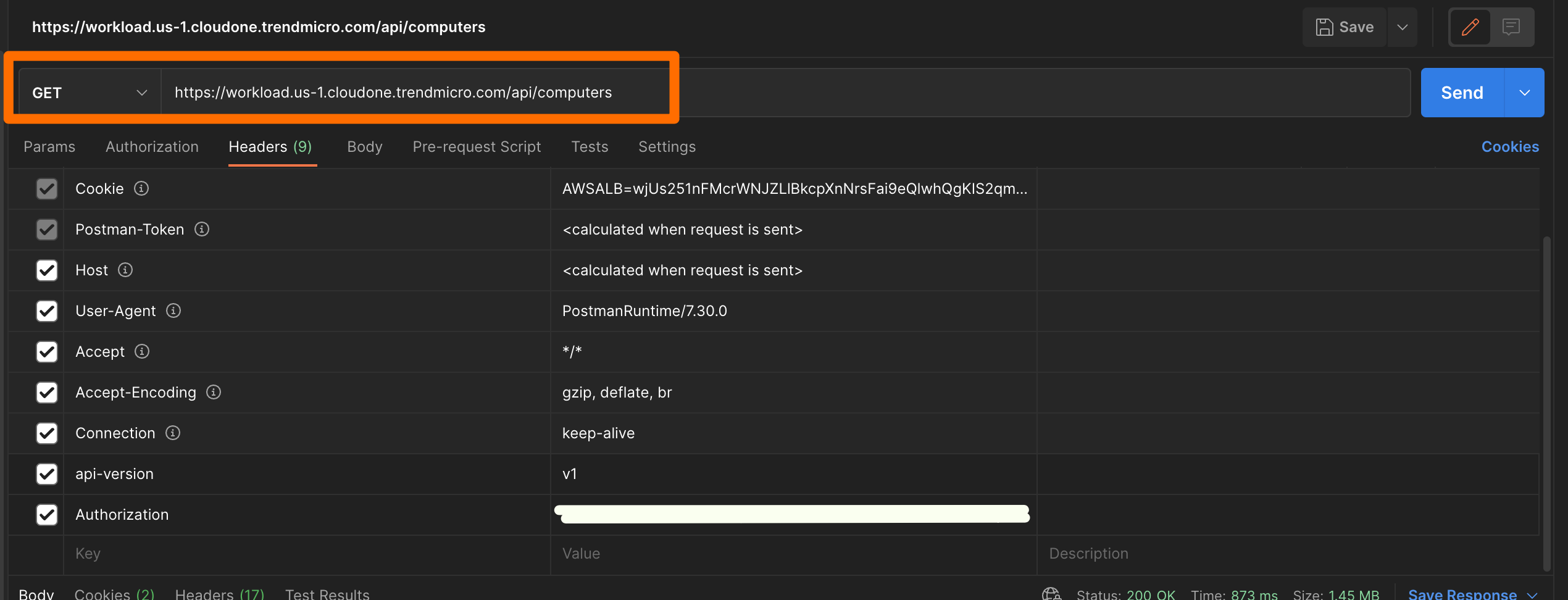Click the Save icon
This screenshot has height=600, width=1568.
coord(1324,27)
